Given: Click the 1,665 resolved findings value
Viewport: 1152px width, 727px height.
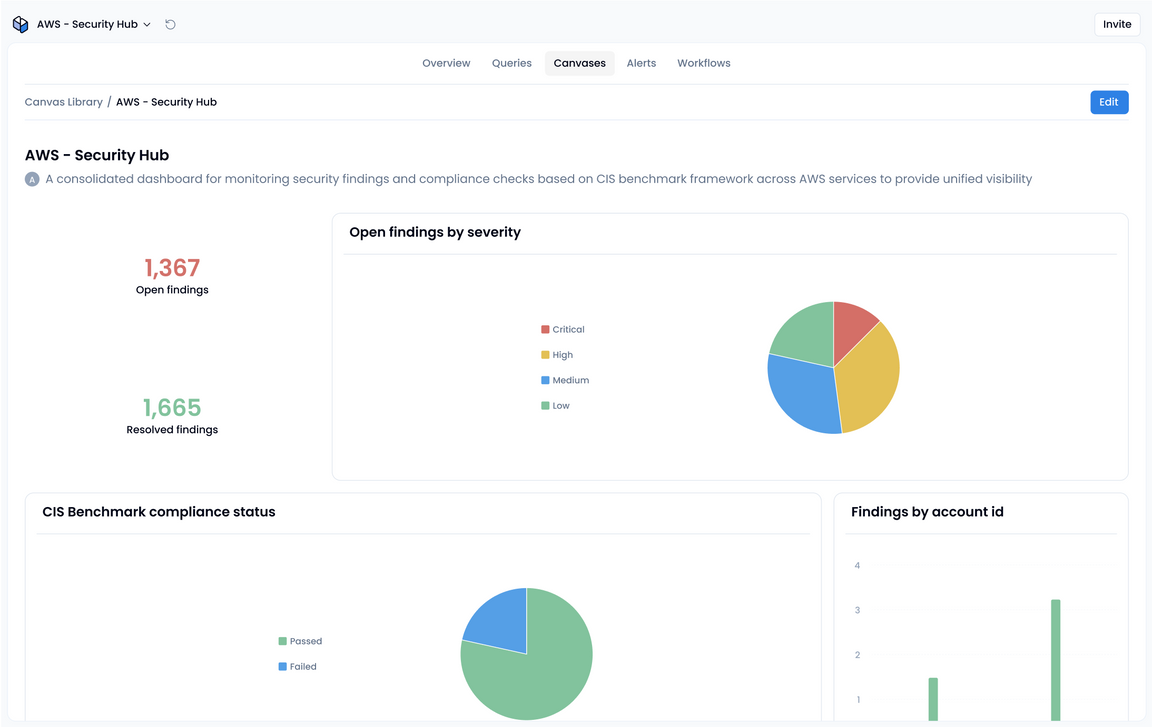Looking at the screenshot, I should [x=172, y=408].
